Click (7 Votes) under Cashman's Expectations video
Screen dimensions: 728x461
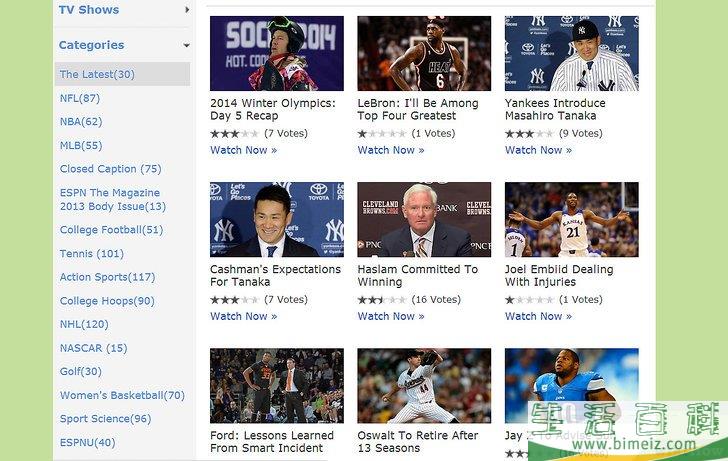click(286, 299)
